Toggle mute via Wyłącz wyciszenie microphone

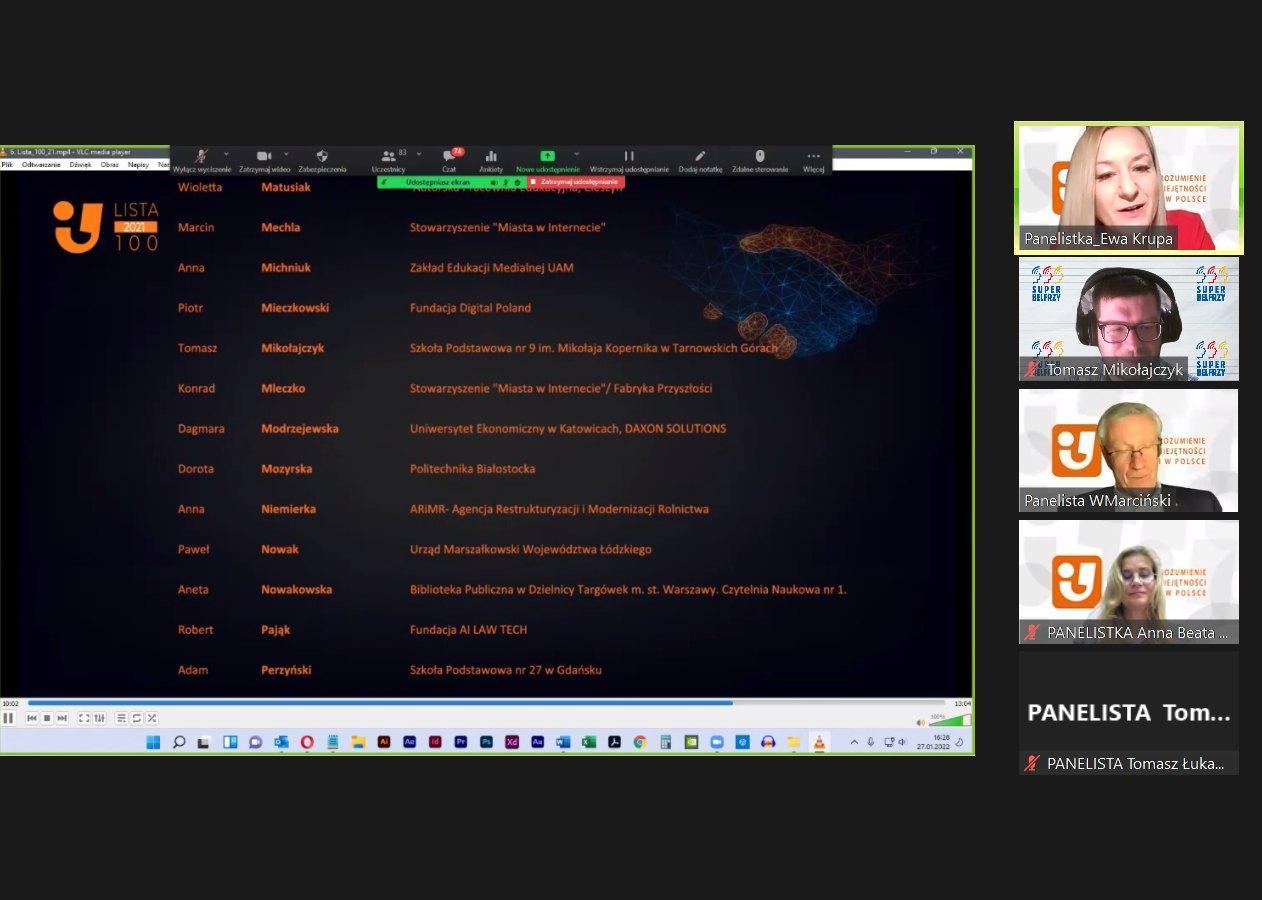pyautogui.click(x=201, y=160)
